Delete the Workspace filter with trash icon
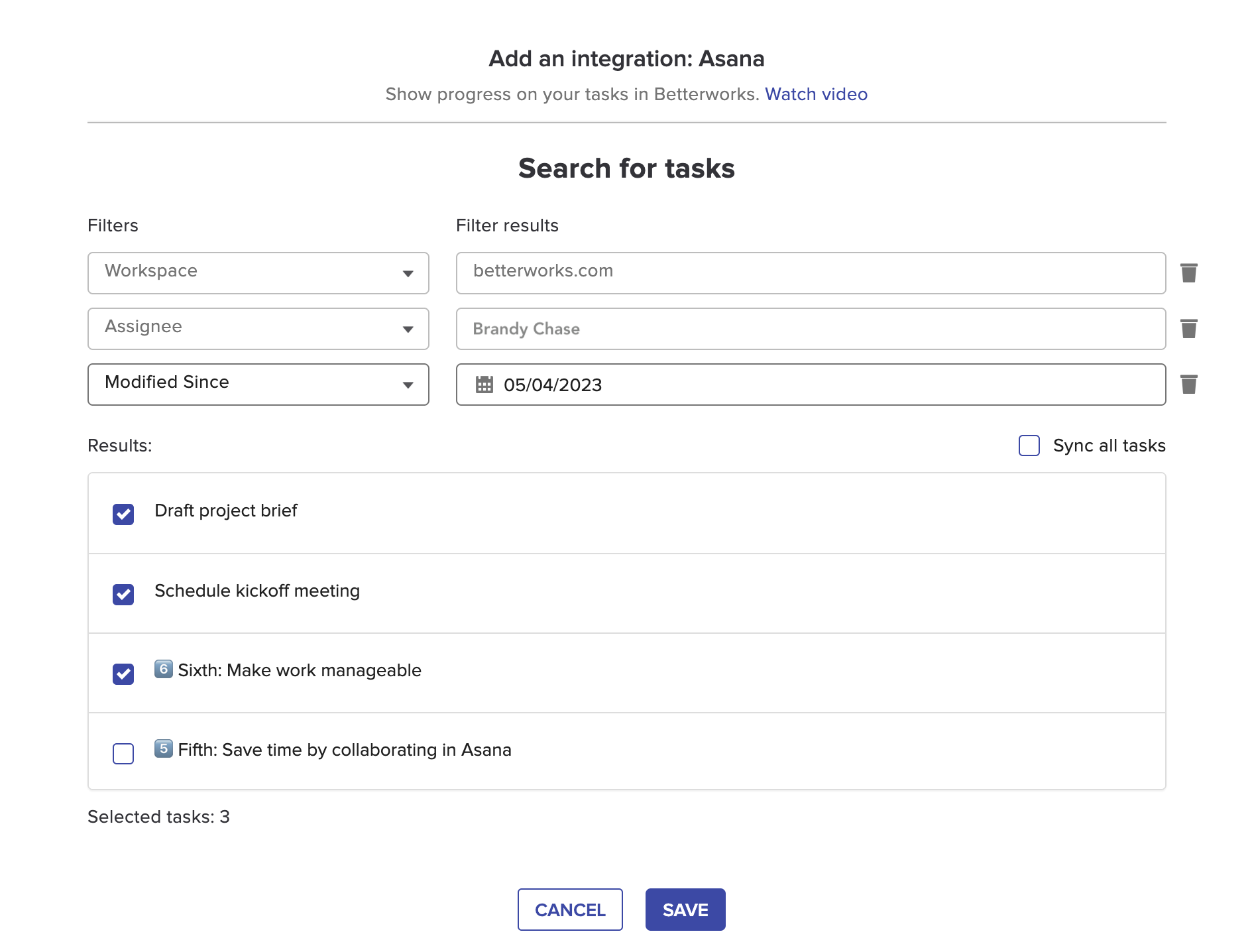This screenshot has width=1250, height=952. coord(1188,273)
